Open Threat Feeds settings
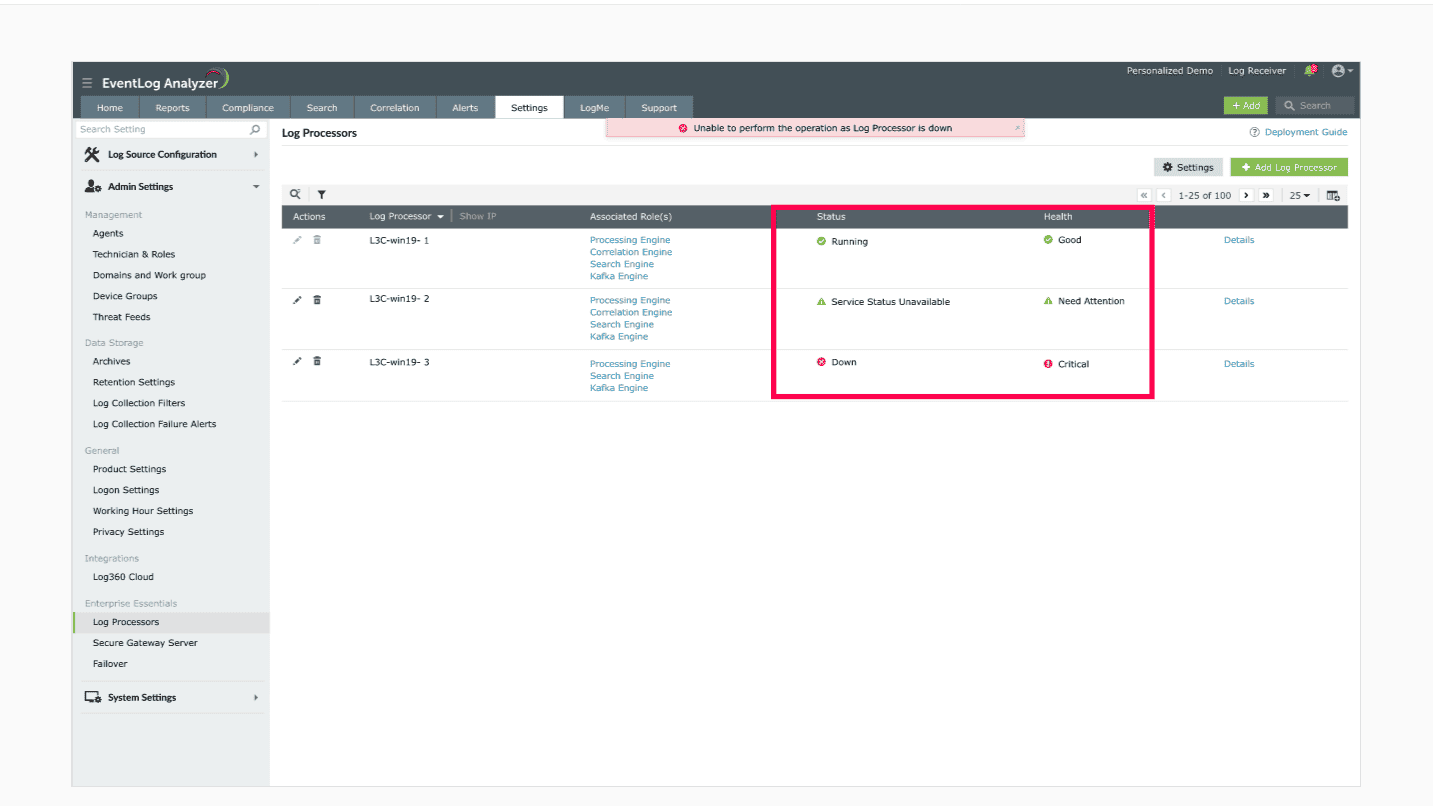This screenshot has width=1433, height=806. click(122, 317)
